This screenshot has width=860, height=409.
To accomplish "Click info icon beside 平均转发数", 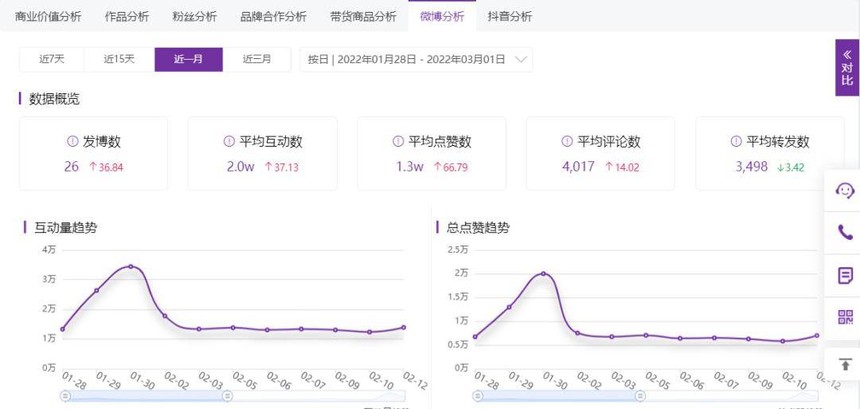I will [x=736, y=141].
